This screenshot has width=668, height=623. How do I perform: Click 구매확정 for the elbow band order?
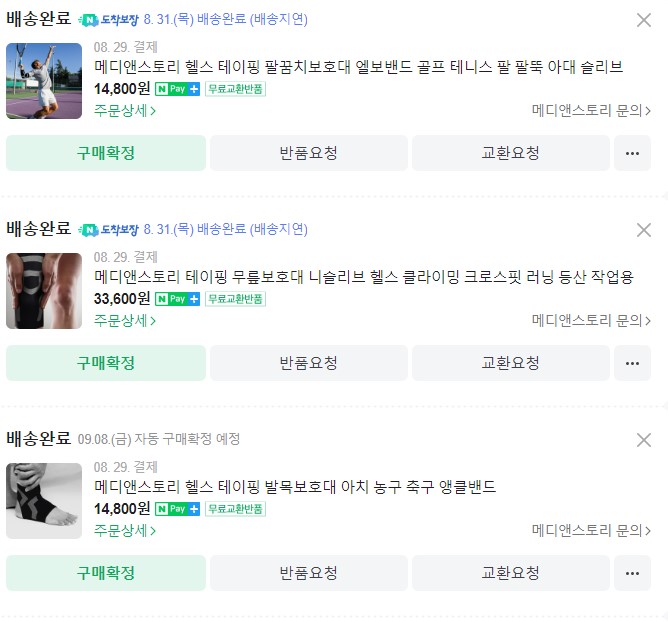coord(106,153)
